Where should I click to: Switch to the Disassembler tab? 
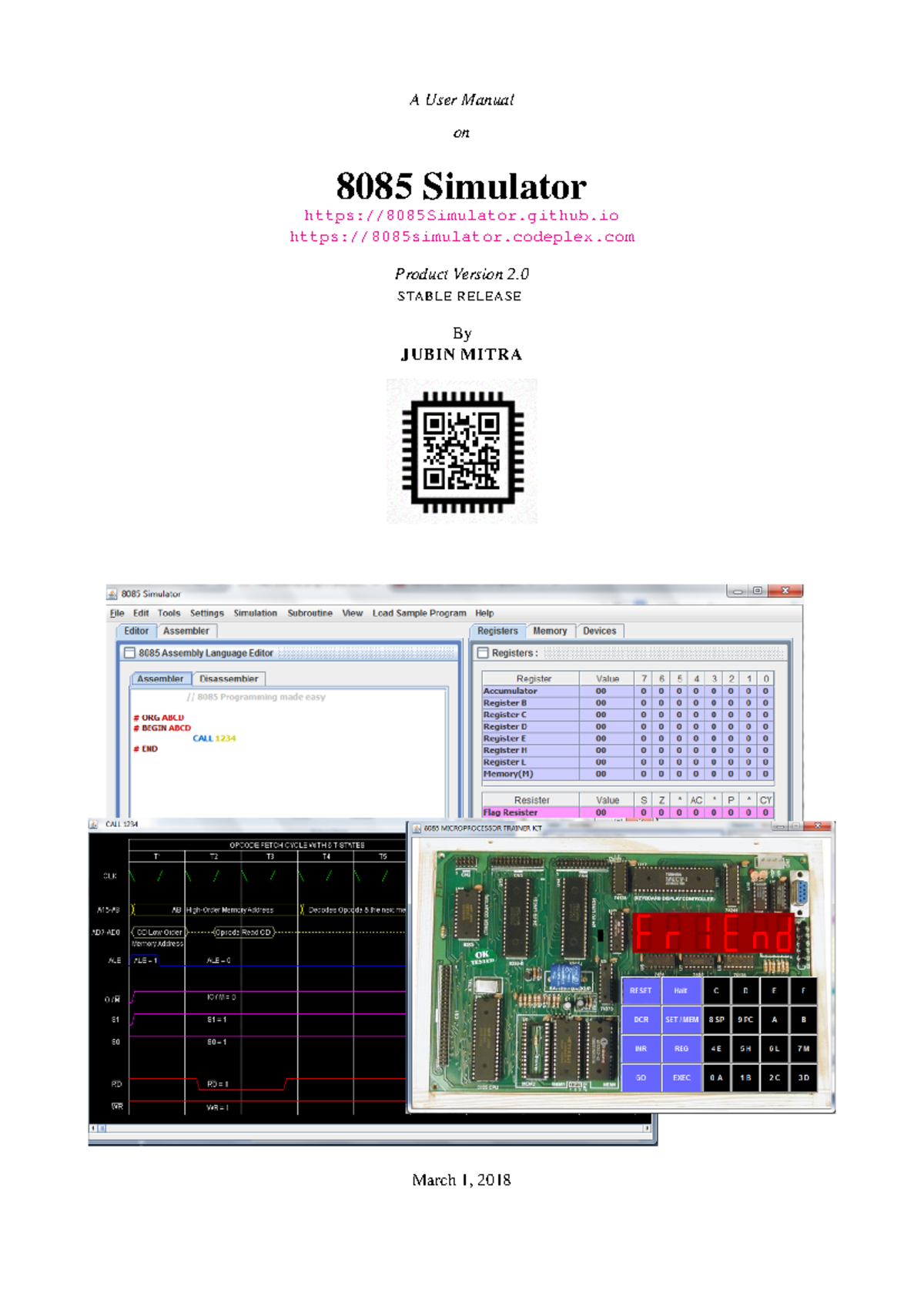229,678
